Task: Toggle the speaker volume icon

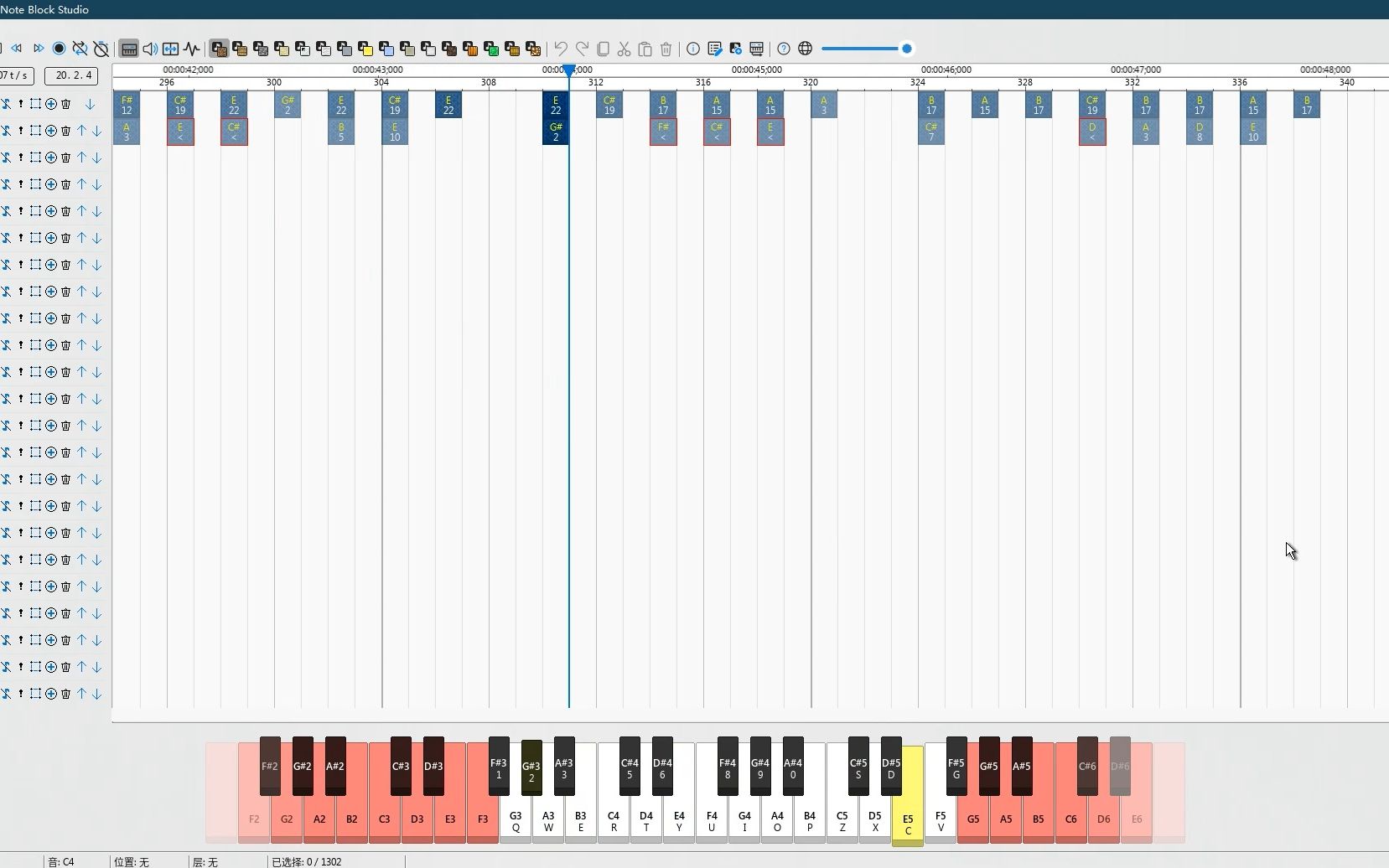Action: 150,49
